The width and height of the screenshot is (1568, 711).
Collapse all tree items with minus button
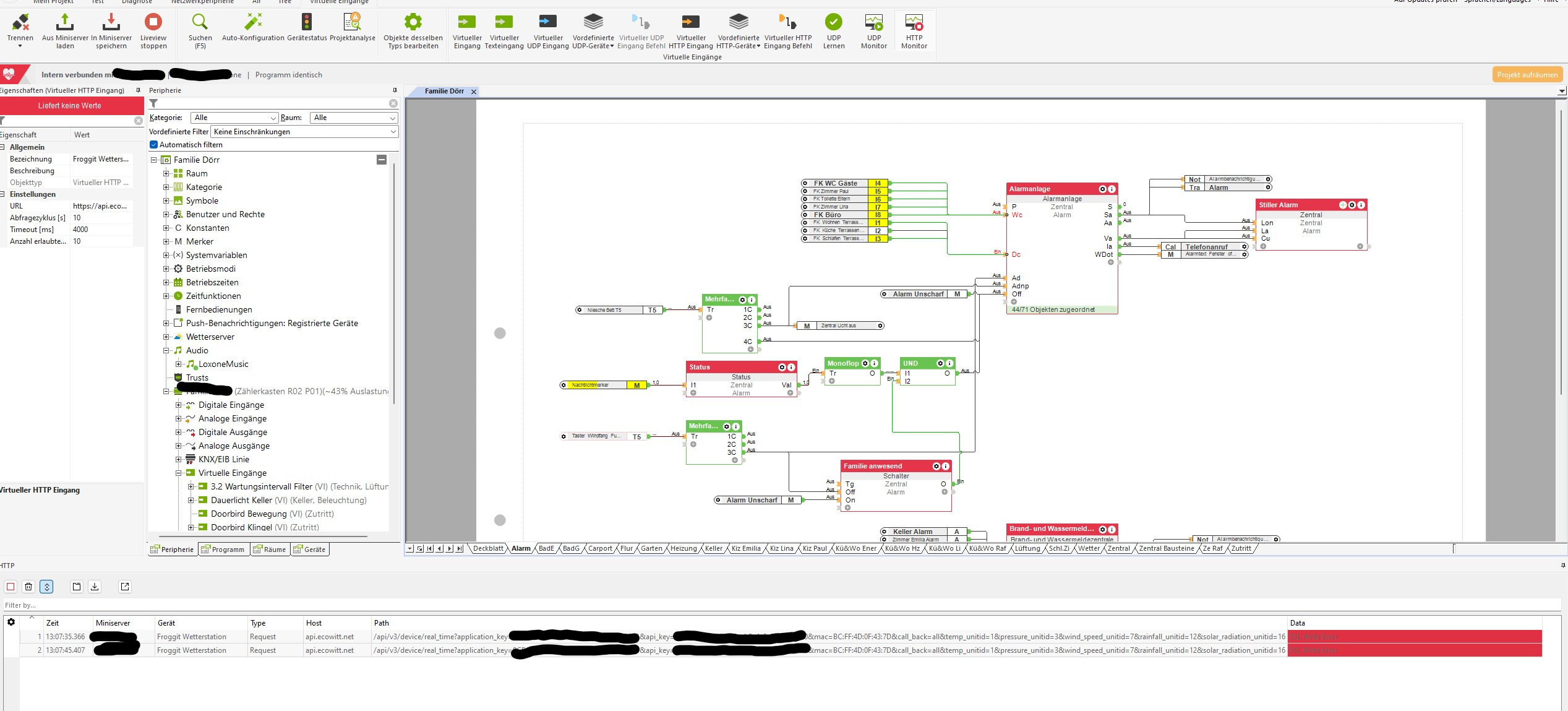pos(382,160)
